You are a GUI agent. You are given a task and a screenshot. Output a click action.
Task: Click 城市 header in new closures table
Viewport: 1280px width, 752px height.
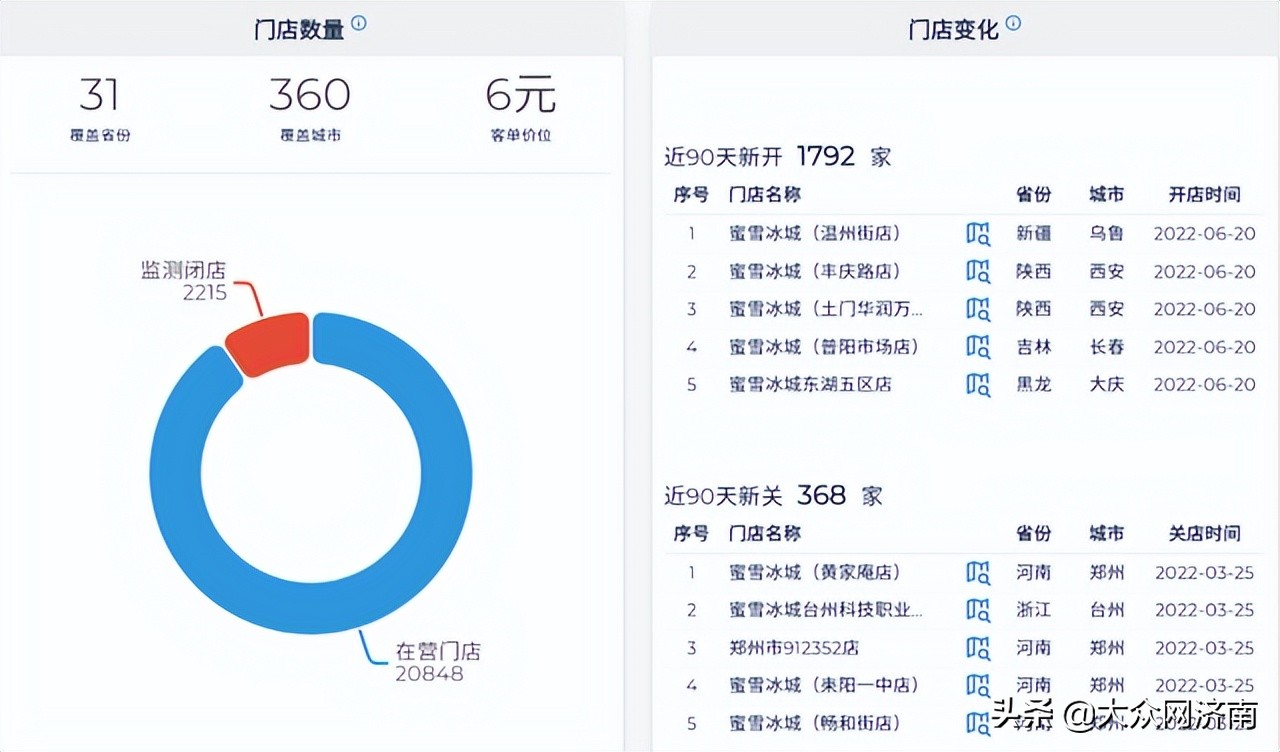(x=1107, y=534)
